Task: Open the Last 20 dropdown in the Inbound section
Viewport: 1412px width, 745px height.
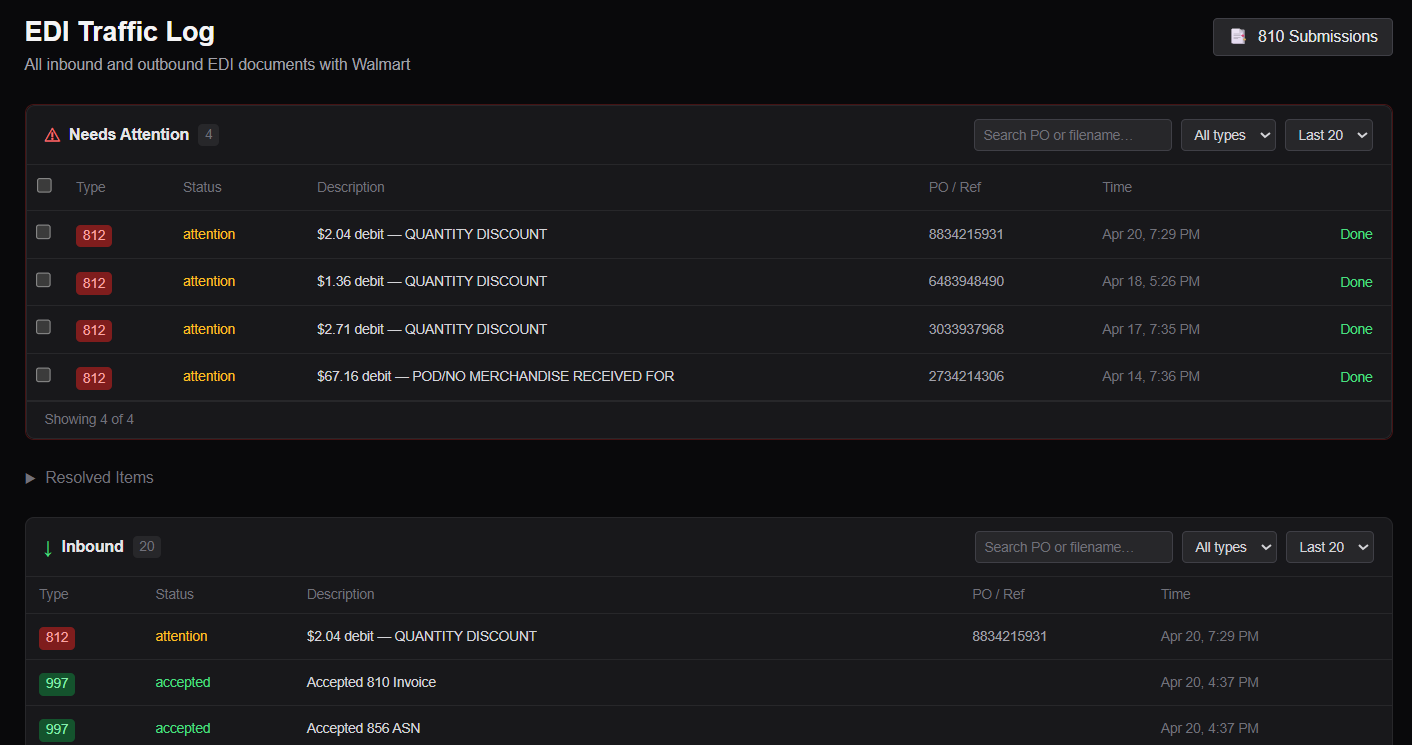Action: click(1329, 547)
